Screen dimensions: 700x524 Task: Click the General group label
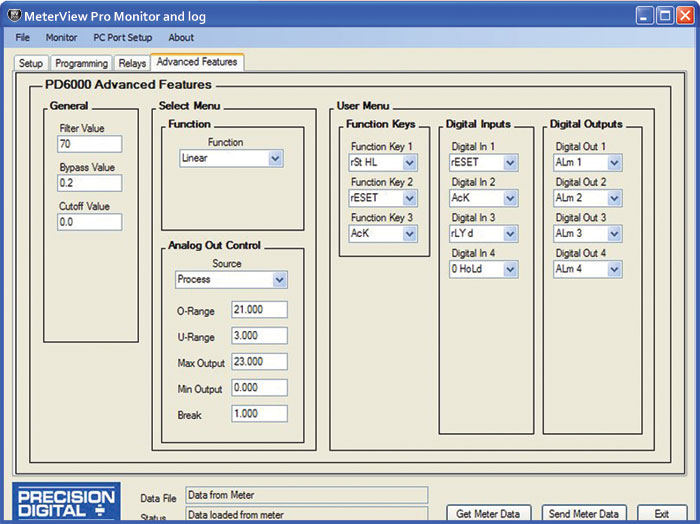[69, 106]
